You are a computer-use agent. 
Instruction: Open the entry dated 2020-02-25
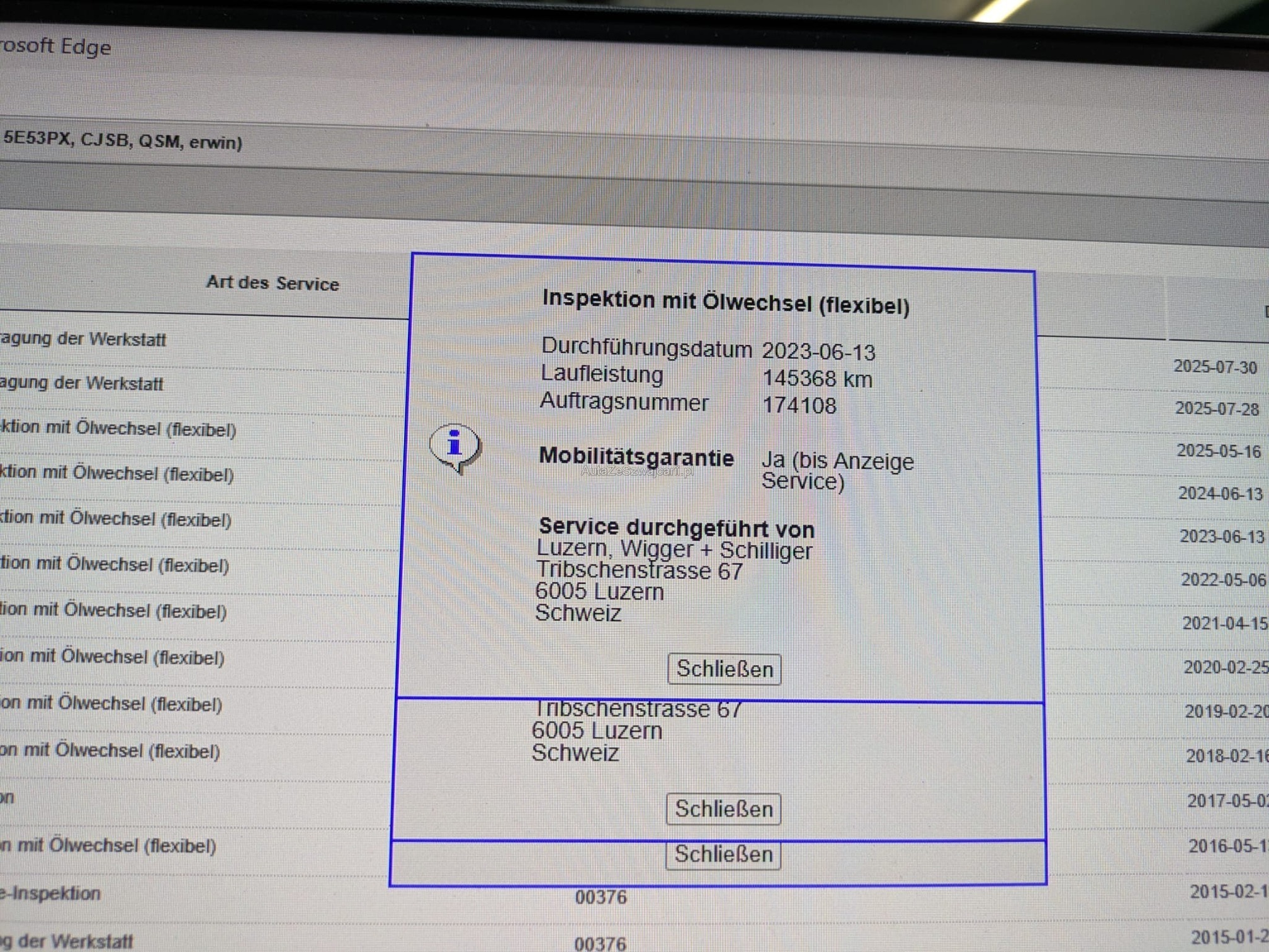pyautogui.click(x=1226, y=667)
